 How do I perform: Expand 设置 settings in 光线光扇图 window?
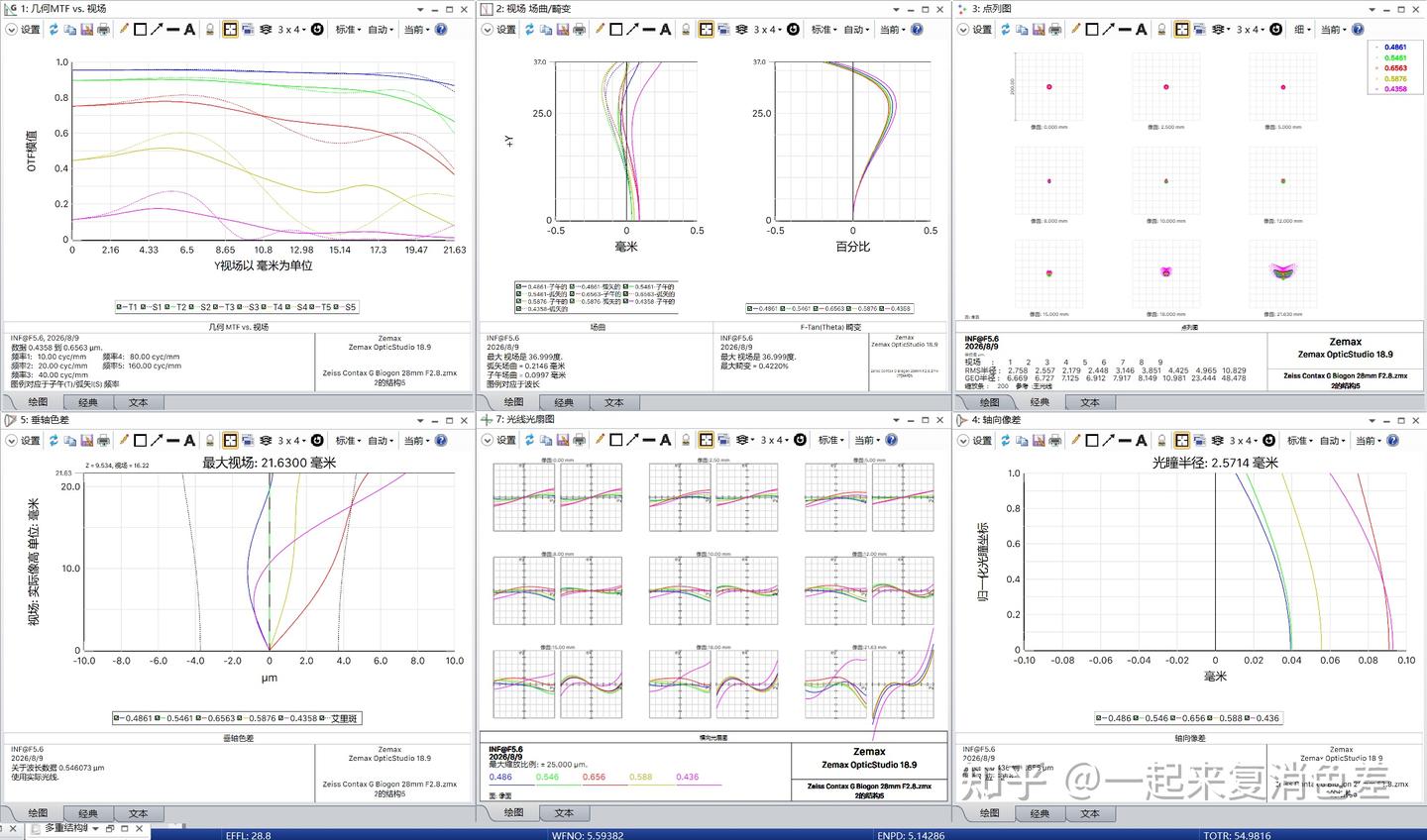[x=499, y=441]
